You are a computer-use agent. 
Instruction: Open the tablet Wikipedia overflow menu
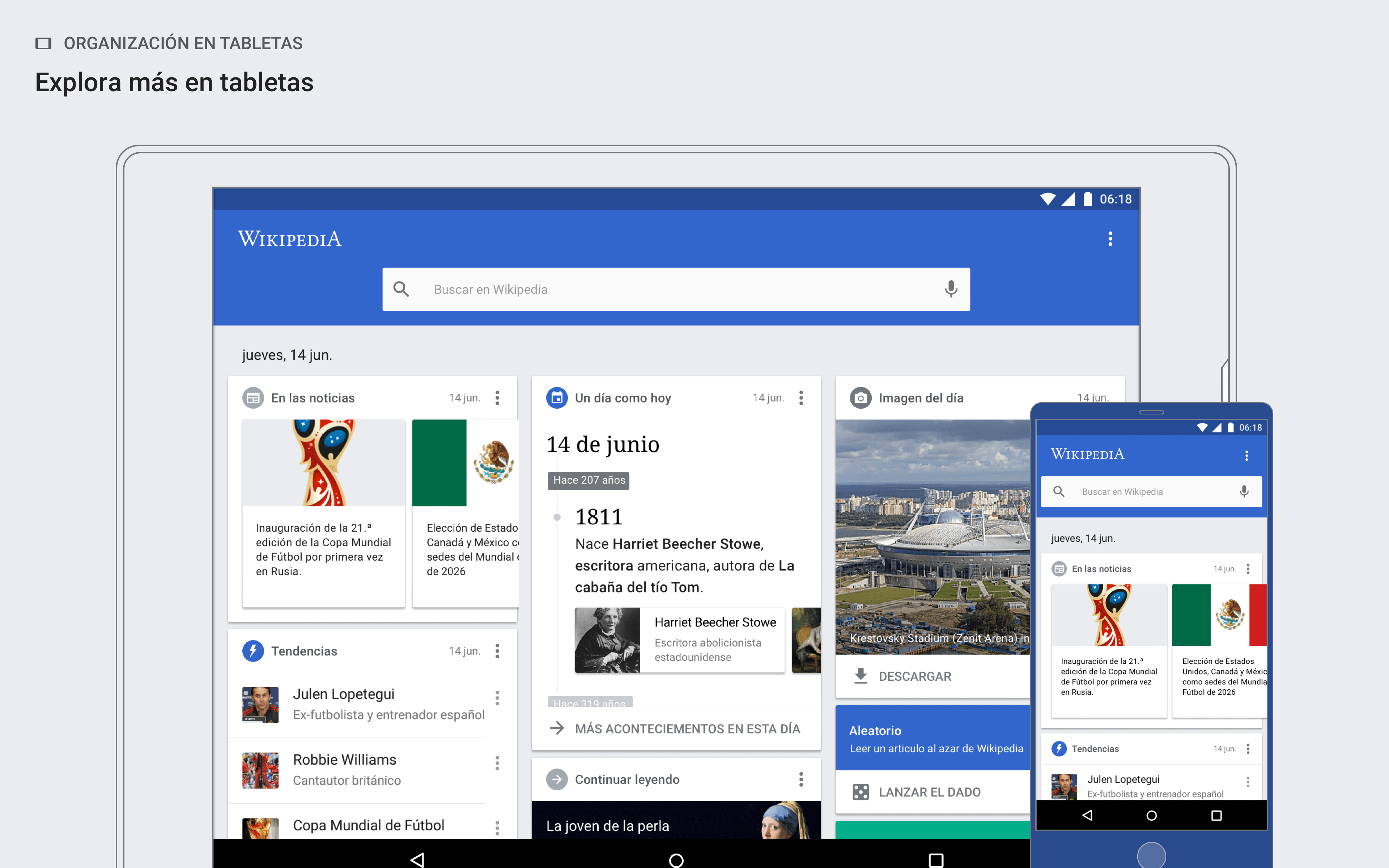(x=1110, y=239)
